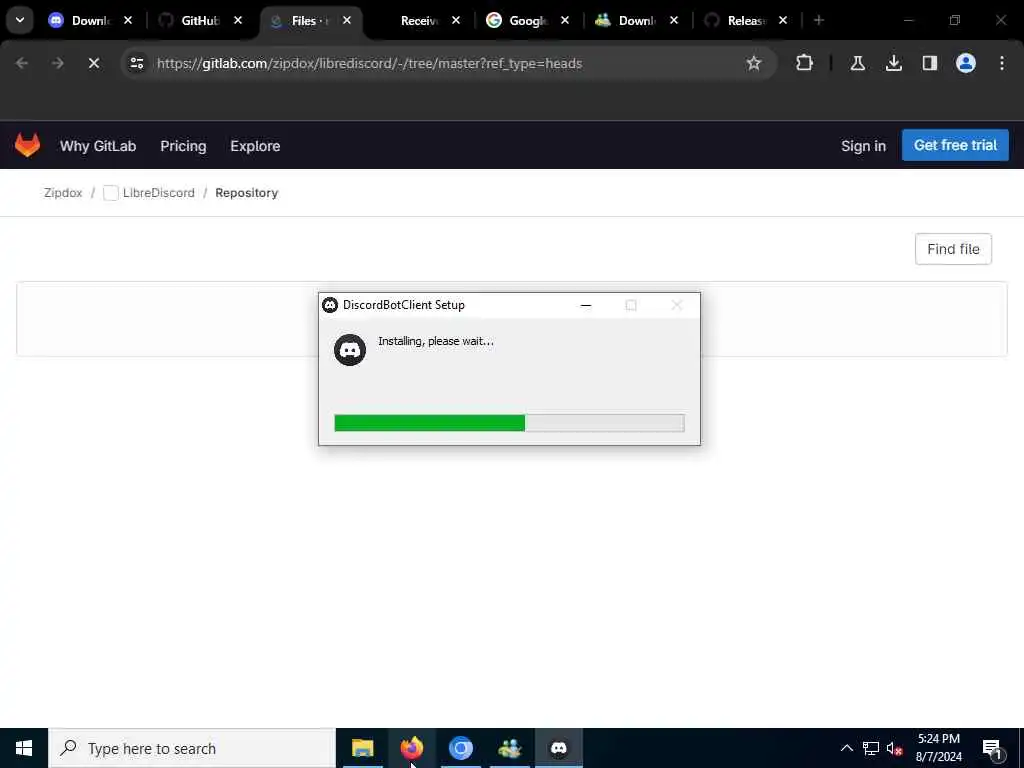
Task: Close the GitHub tab
Action: coord(238,20)
